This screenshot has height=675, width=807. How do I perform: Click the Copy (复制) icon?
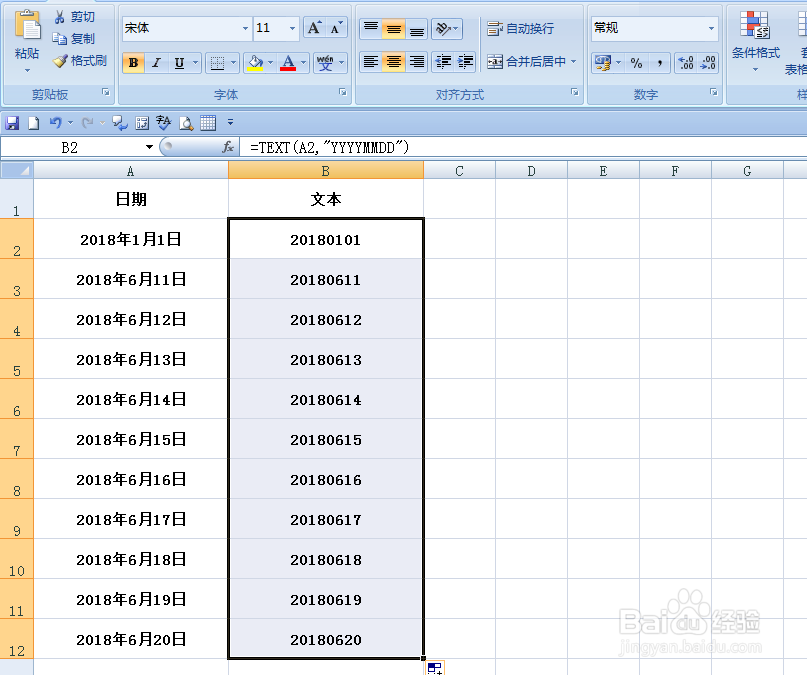coord(60,39)
